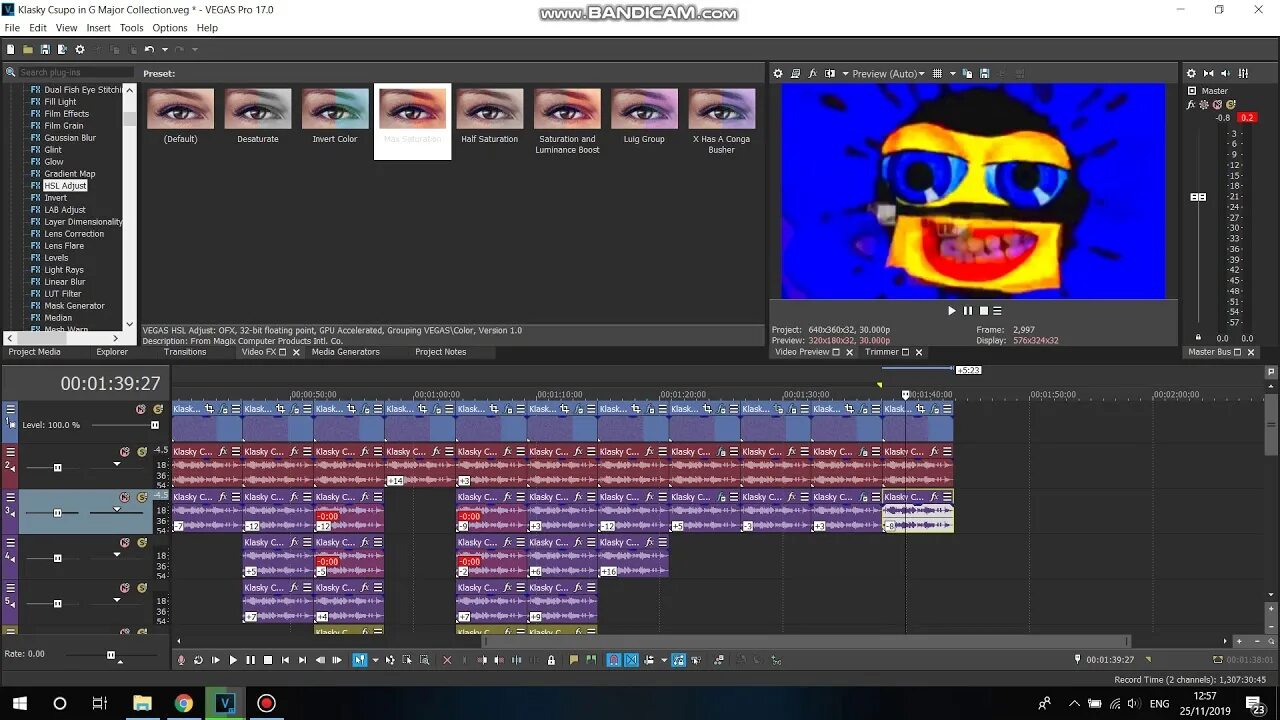Screen dimensions: 1280x720
Task: Open Auto Ripple mode dropdown arrow
Action: click(664, 660)
